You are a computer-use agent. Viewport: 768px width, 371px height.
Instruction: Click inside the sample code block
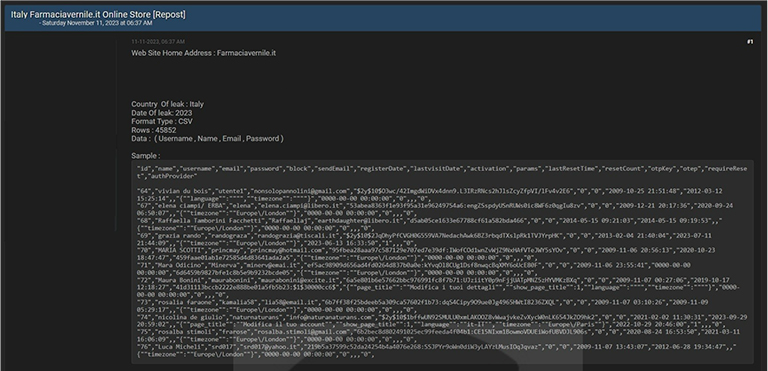442,262
